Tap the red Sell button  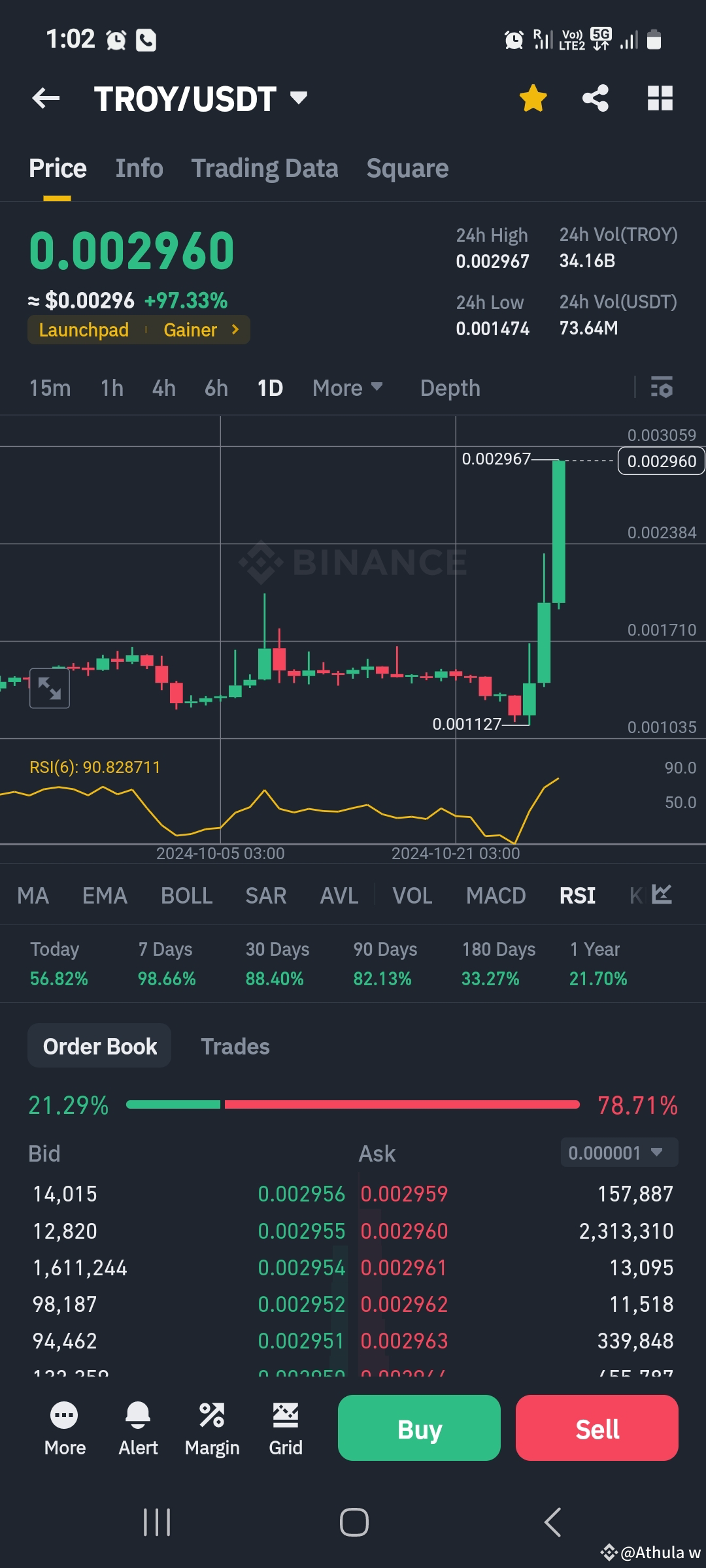tap(597, 1428)
